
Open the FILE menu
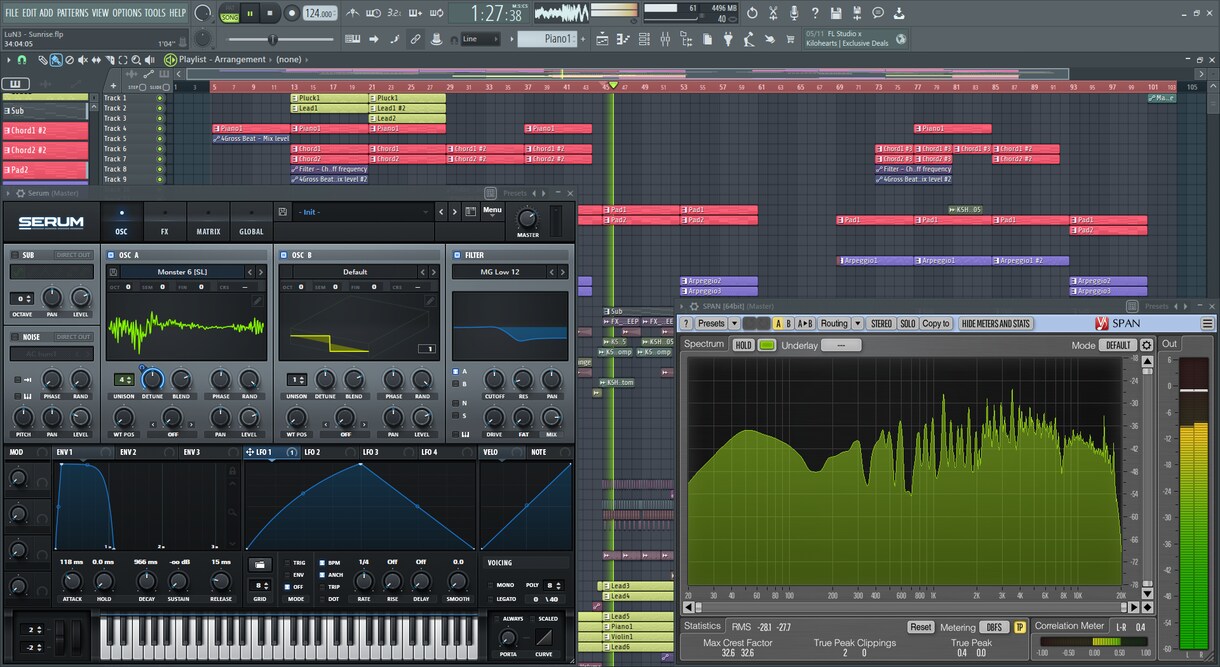(x=12, y=13)
